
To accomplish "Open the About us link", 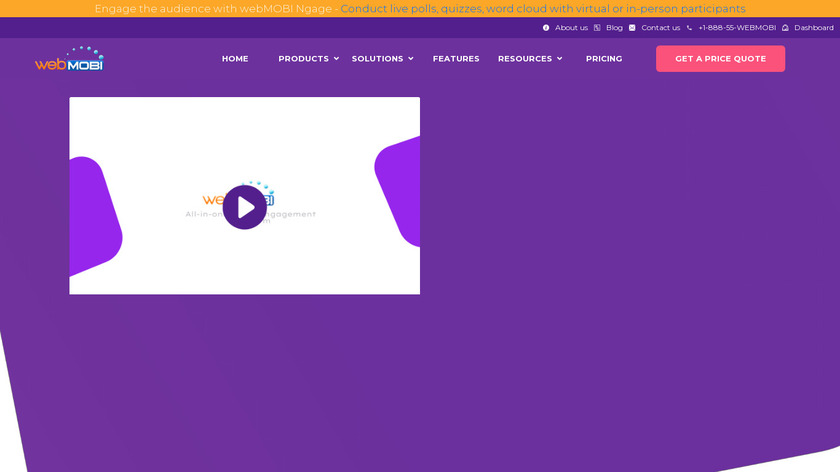I will pyautogui.click(x=571, y=28).
